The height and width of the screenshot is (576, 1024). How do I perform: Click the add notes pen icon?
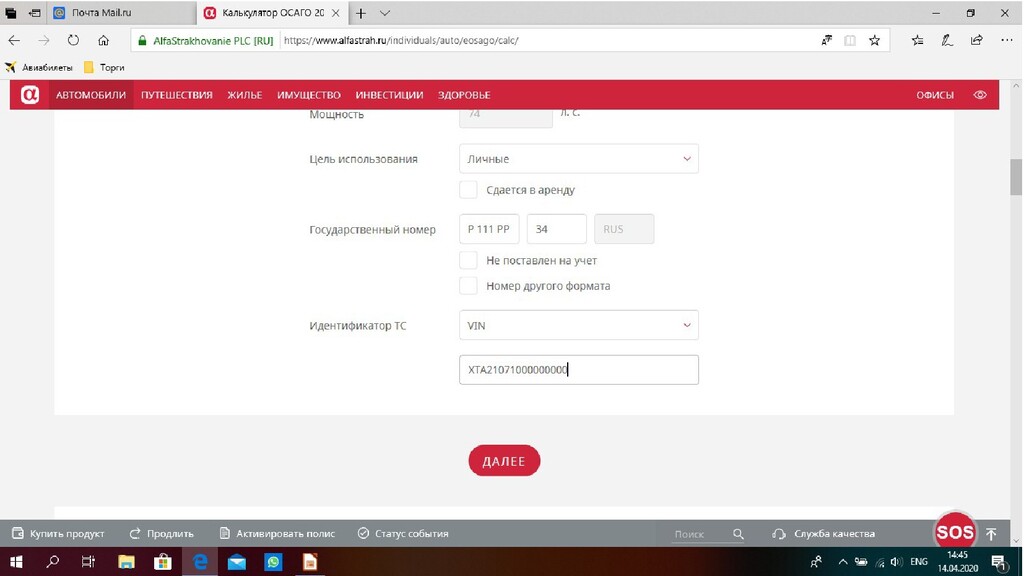pos(946,40)
